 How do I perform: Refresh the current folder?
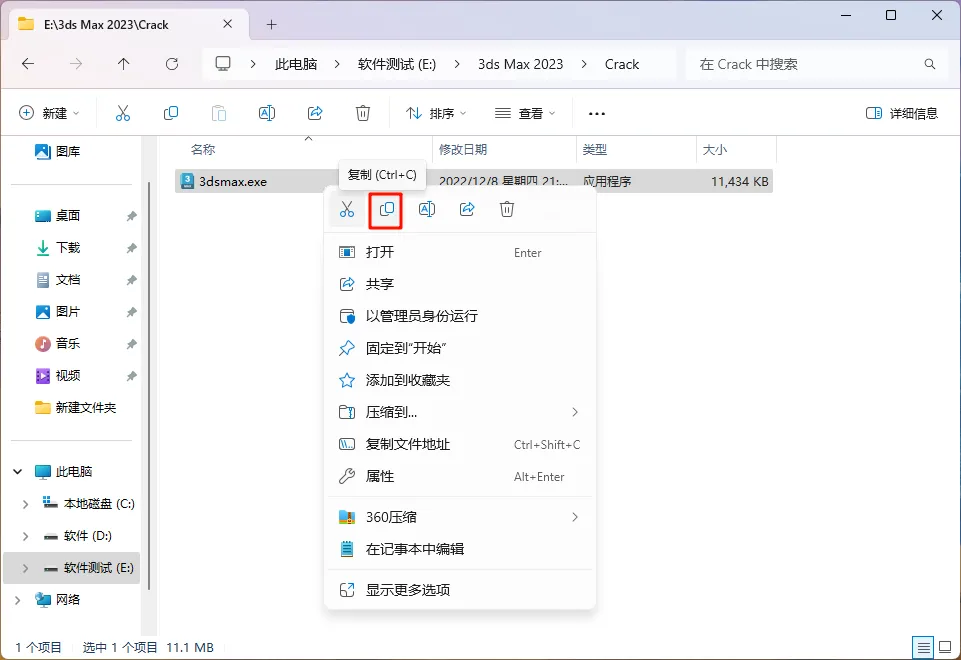[172, 64]
